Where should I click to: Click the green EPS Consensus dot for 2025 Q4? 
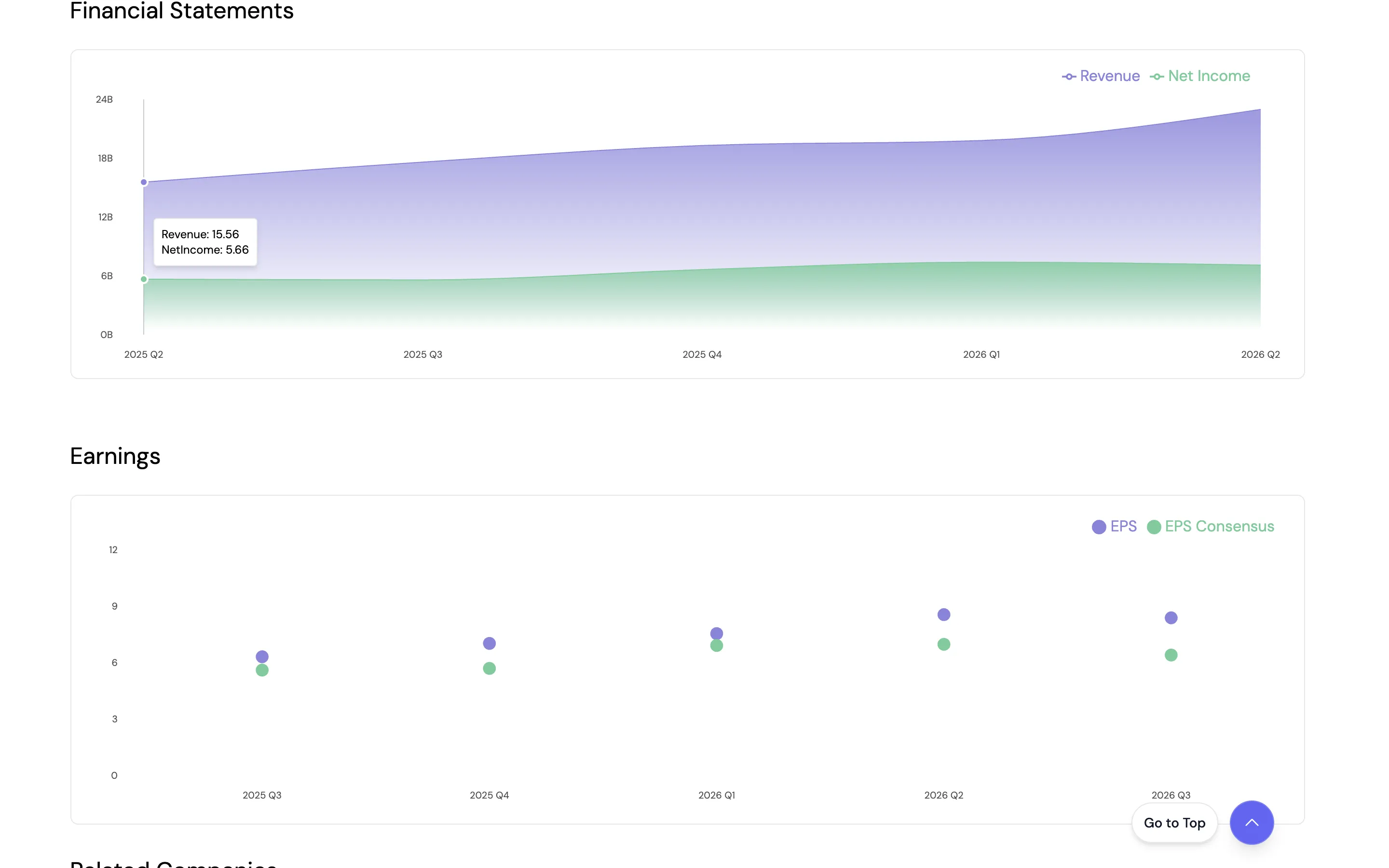tap(489, 668)
